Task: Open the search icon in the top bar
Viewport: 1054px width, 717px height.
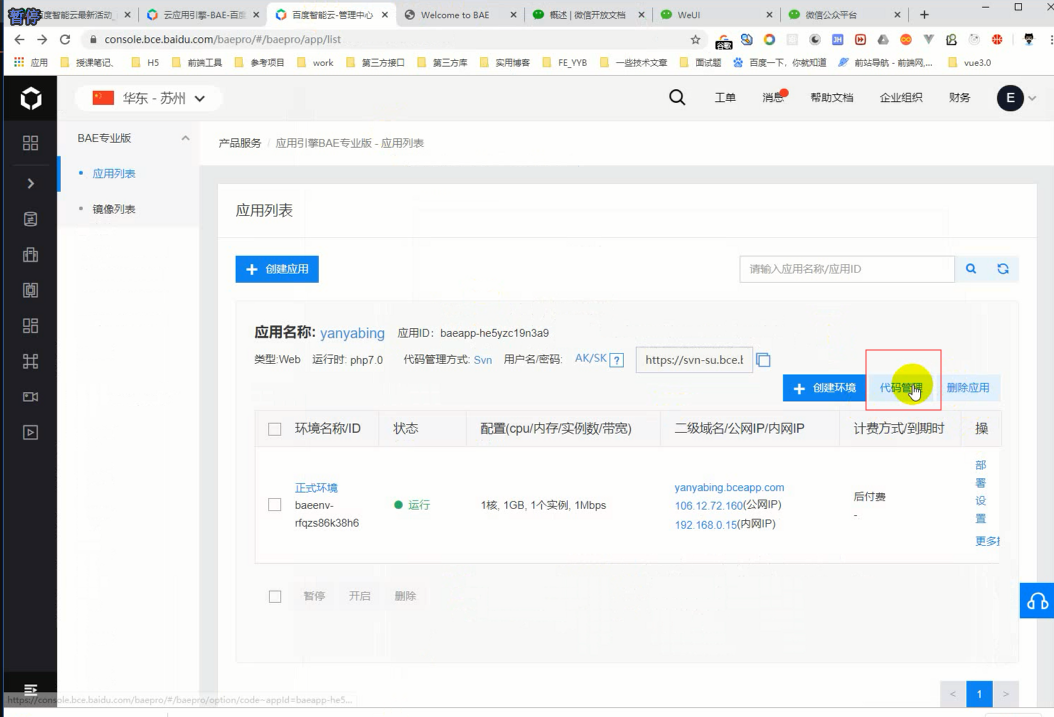Action: (x=676, y=98)
